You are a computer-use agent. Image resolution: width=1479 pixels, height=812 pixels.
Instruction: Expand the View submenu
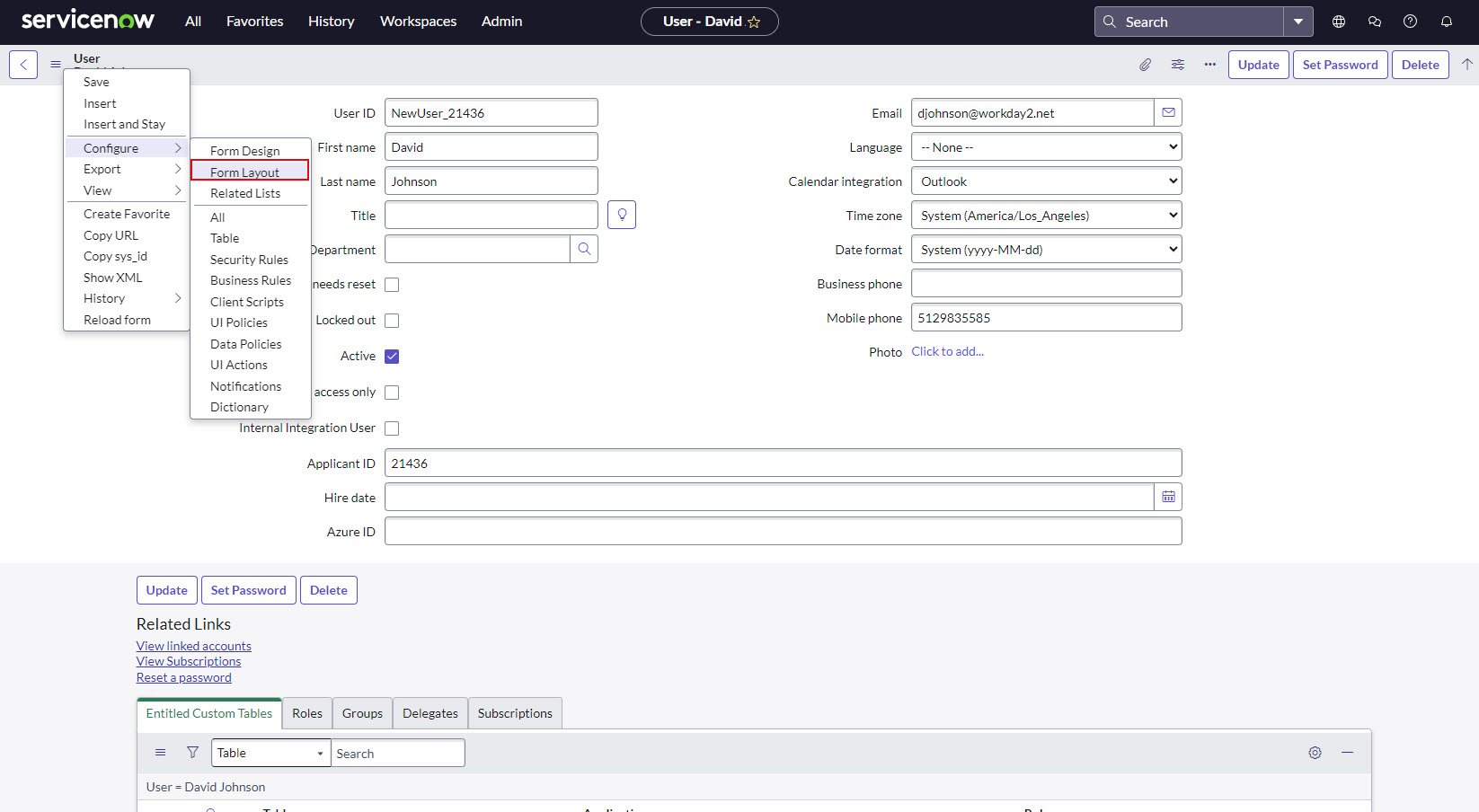click(127, 190)
